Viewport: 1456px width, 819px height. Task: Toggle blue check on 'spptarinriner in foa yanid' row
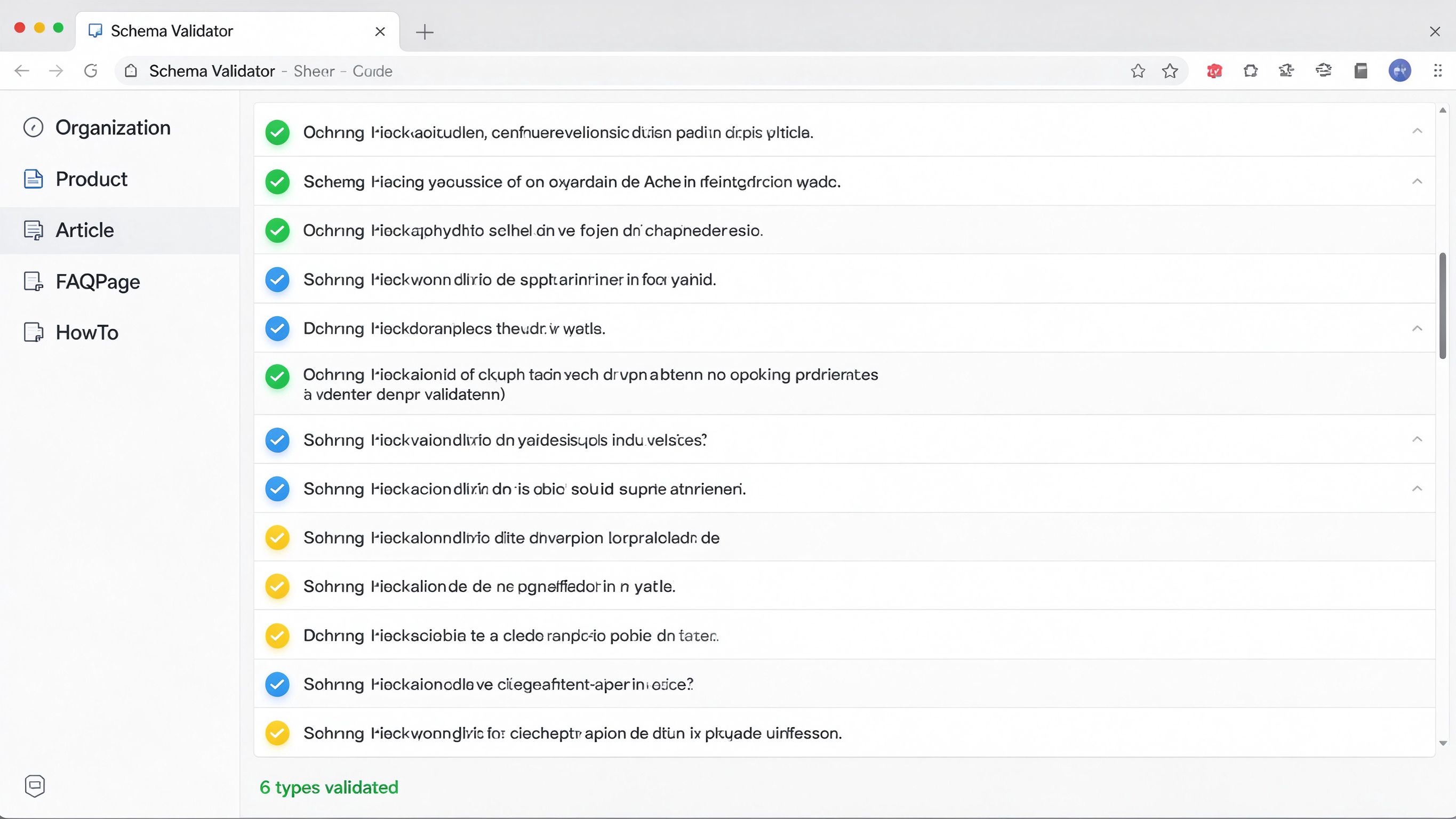point(277,280)
